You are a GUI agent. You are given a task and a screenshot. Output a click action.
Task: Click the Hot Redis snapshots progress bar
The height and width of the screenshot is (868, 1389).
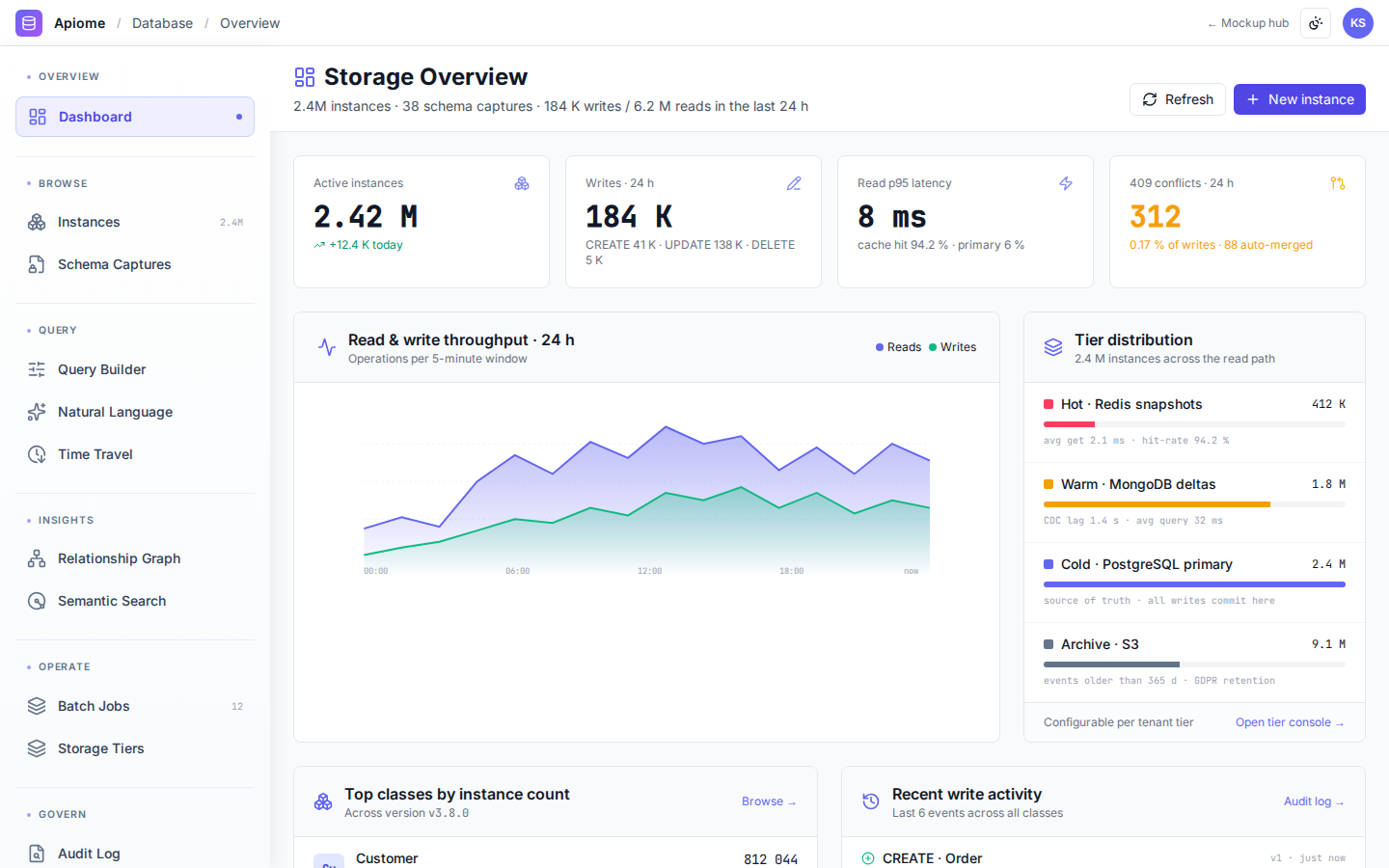[1194, 424]
